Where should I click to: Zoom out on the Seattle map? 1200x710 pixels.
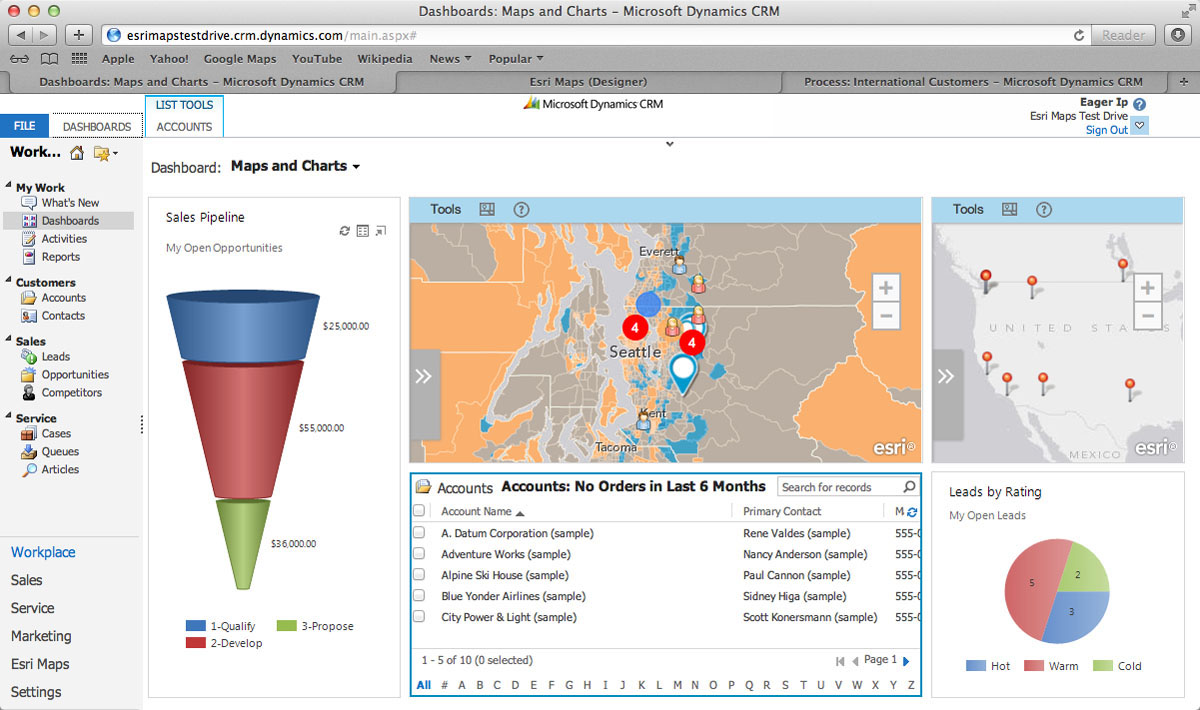(885, 316)
